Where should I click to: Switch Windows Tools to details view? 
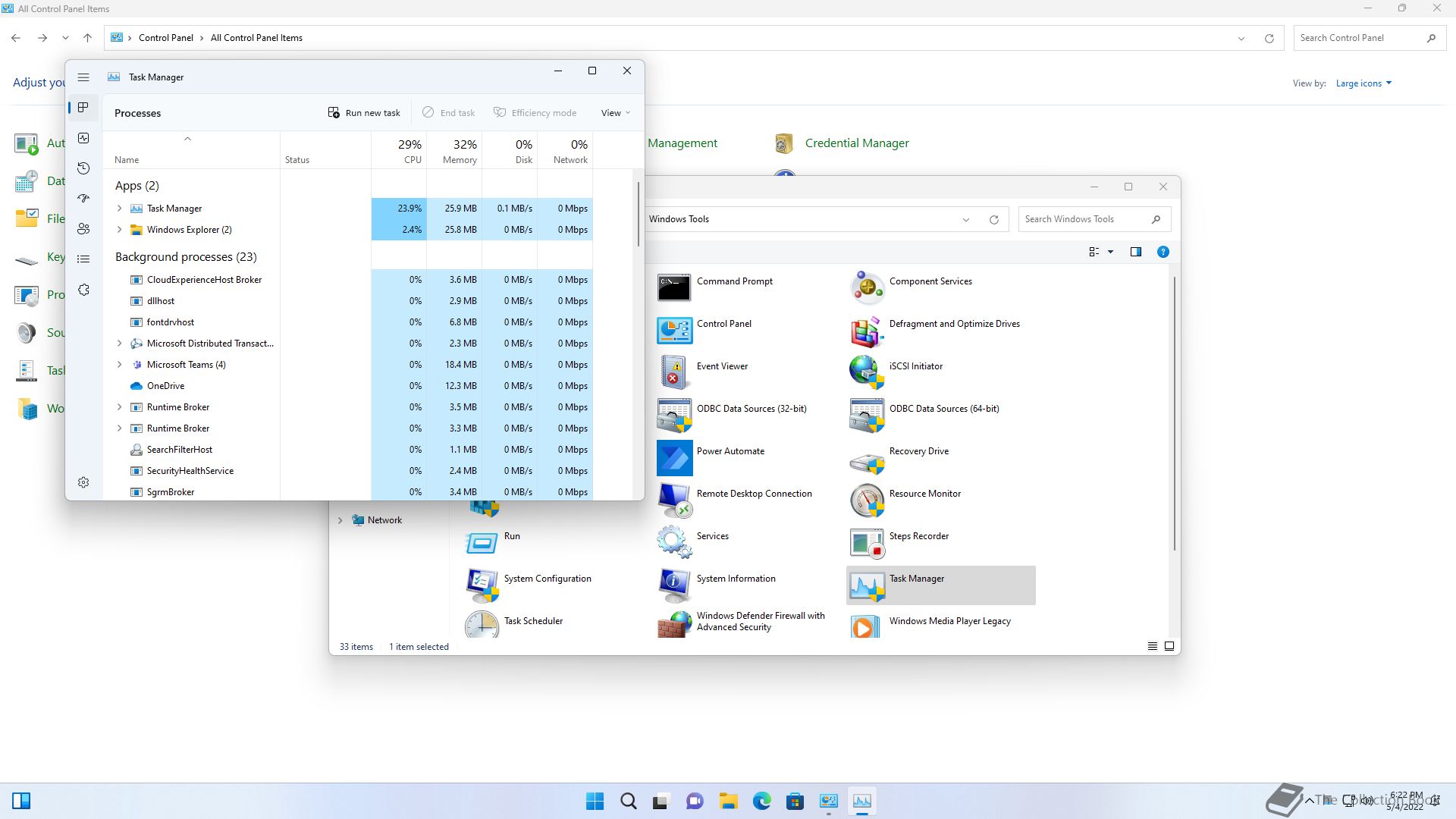[x=1152, y=646]
